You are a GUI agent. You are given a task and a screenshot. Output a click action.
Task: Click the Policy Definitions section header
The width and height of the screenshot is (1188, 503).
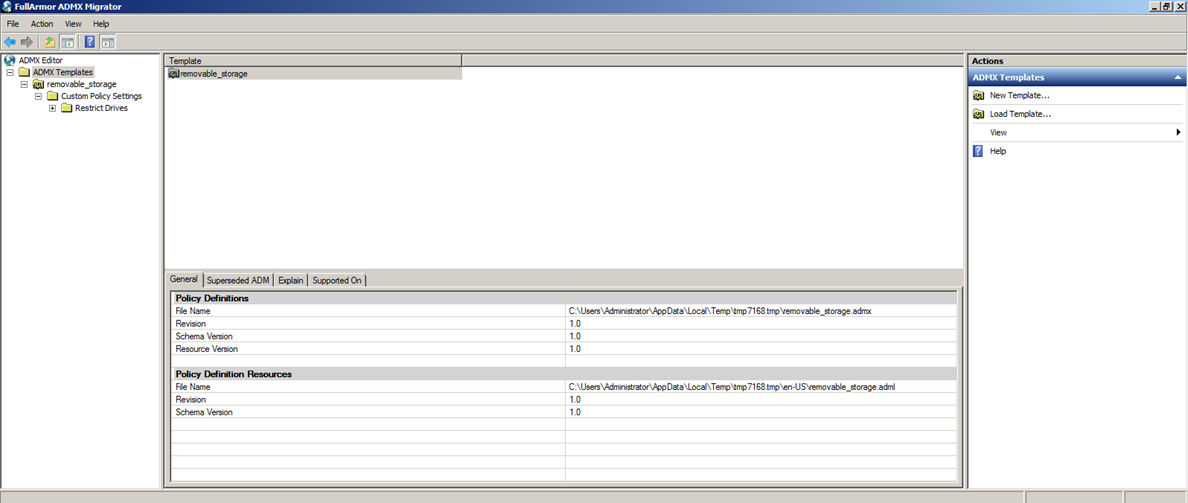pos(564,298)
